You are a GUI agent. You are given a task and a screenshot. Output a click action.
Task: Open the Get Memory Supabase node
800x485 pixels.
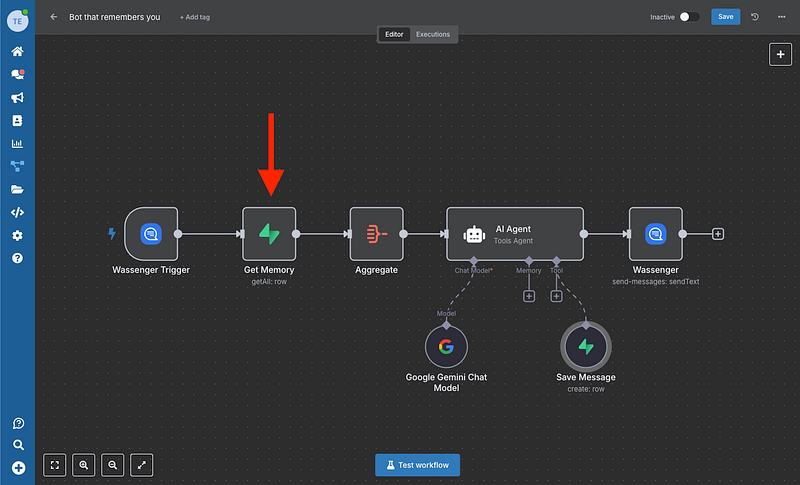[269, 234]
